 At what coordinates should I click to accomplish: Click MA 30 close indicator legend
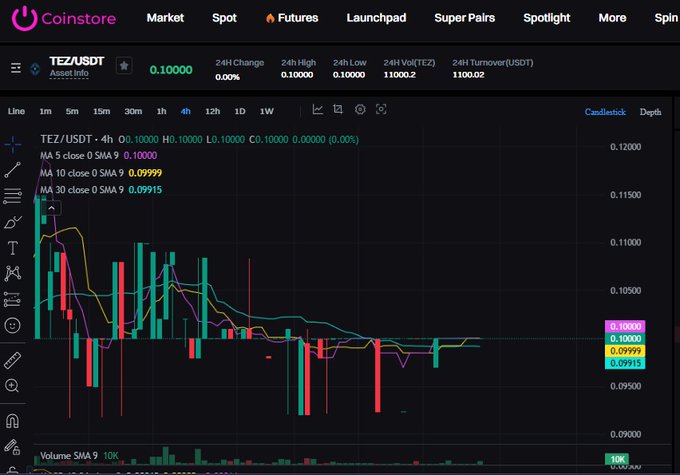click(x=82, y=190)
